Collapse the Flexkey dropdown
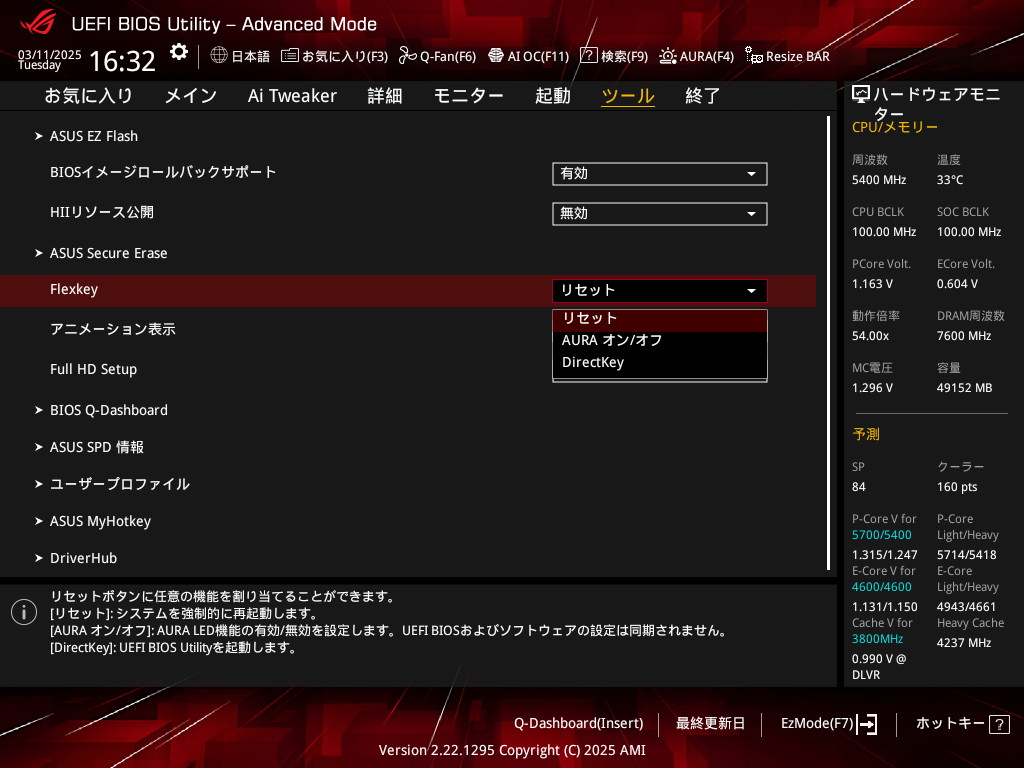This screenshot has height=768, width=1024. [x=660, y=291]
